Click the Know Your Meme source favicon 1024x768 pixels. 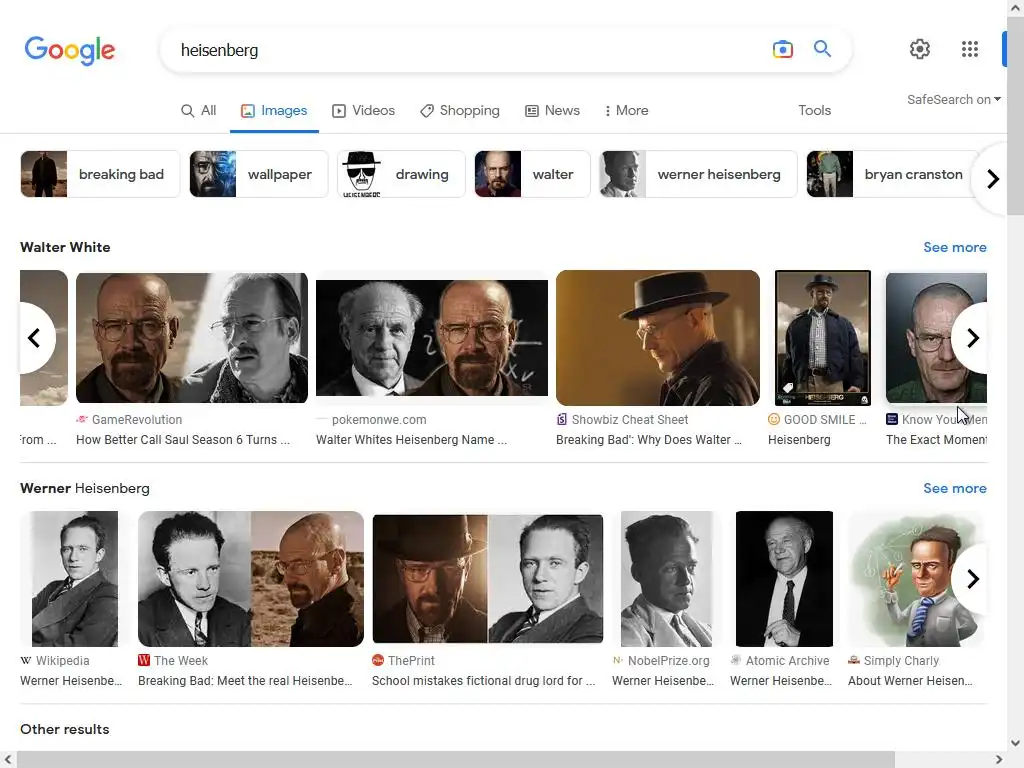pos(891,419)
